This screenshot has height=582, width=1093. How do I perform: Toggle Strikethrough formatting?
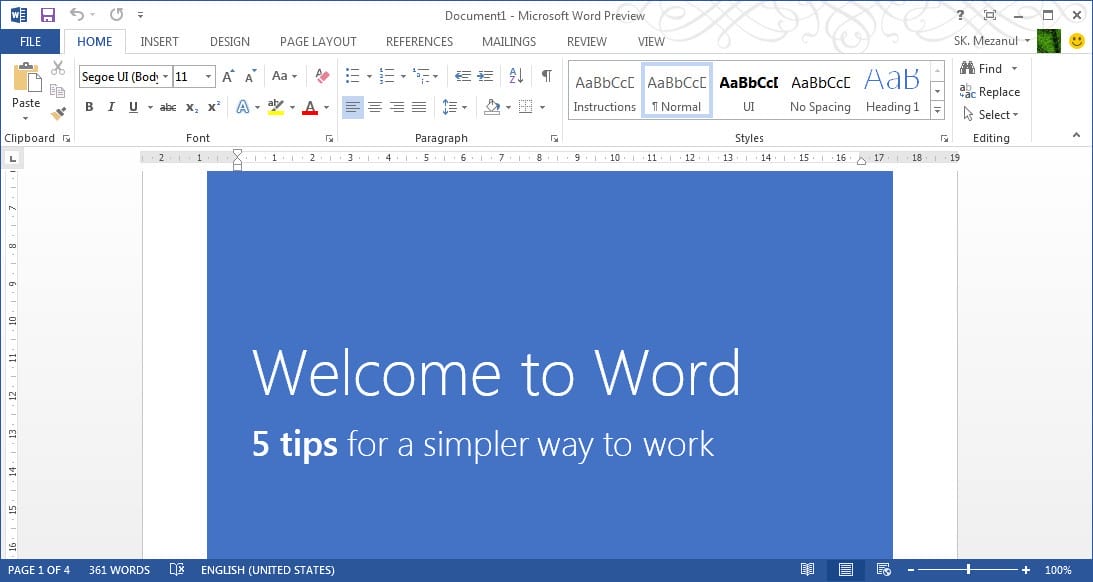(x=168, y=107)
